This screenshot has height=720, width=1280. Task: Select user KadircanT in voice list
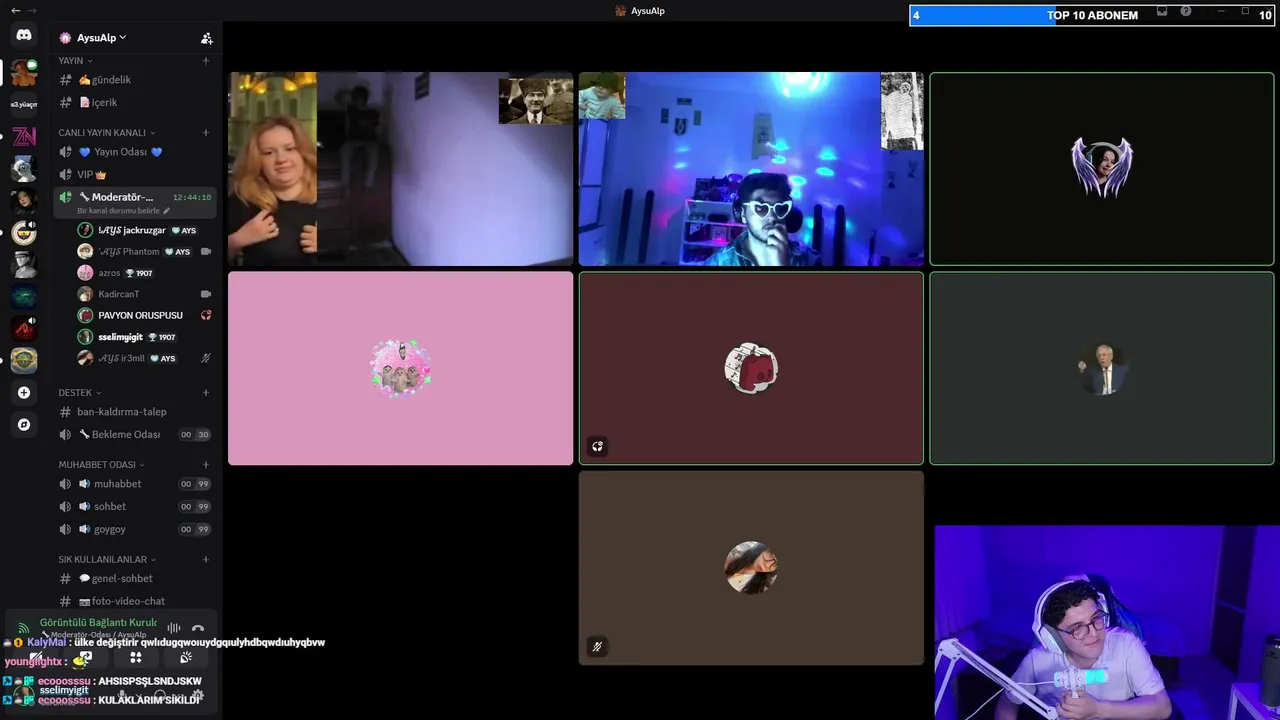click(x=145, y=294)
